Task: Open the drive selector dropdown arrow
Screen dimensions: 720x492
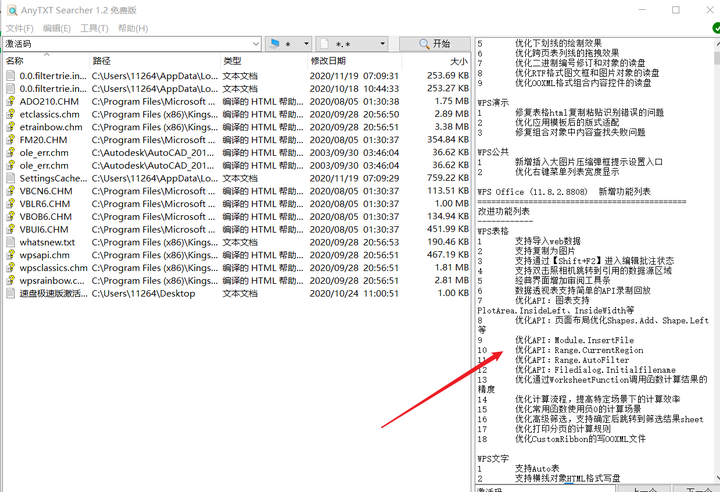Action: tap(306, 44)
